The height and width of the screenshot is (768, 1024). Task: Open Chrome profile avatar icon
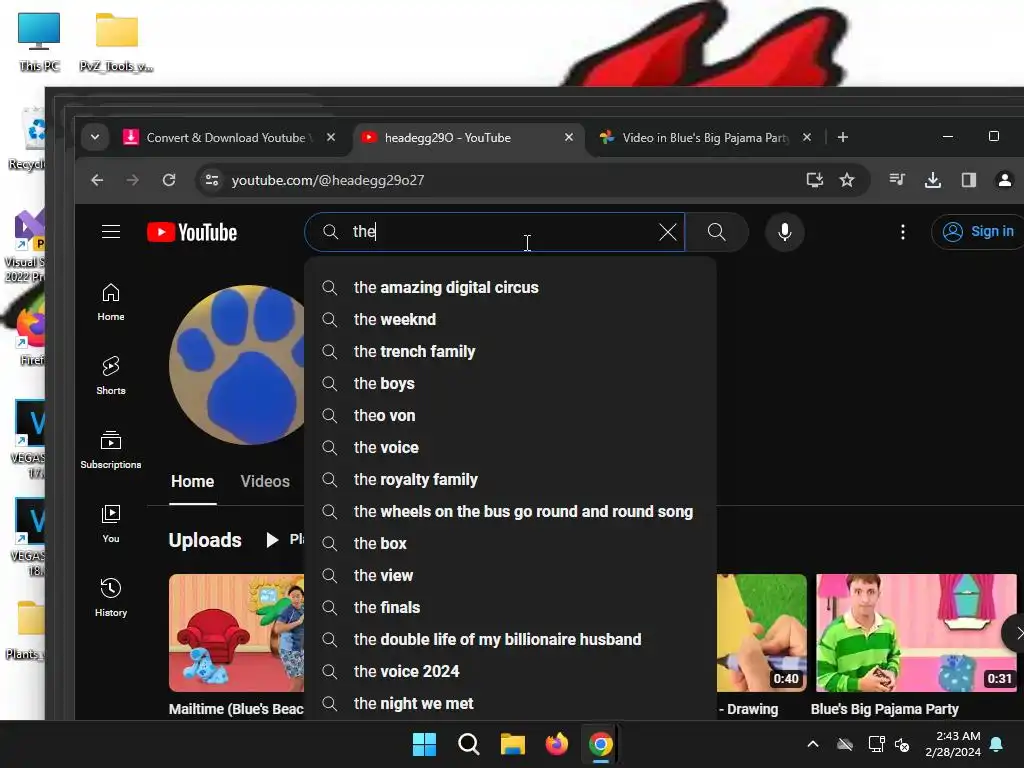pyautogui.click(x=1004, y=180)
